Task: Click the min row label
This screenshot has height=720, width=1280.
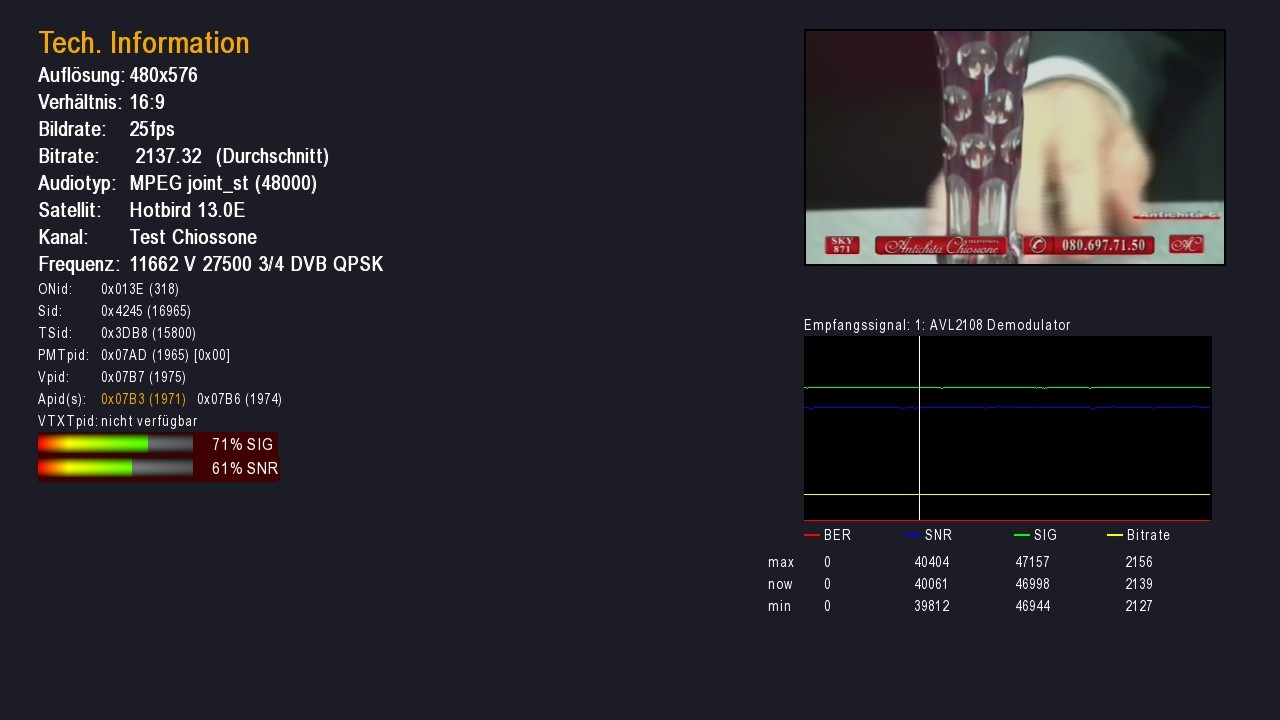Action: coord(779,606)
